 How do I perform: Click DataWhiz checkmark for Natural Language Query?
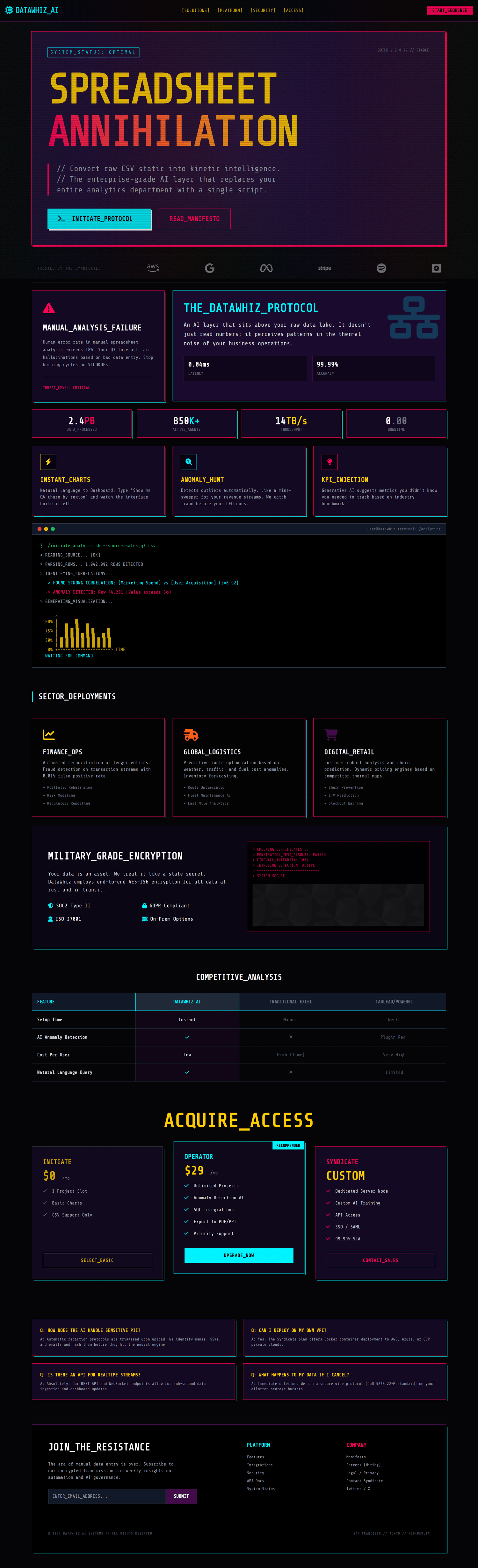[x=187, y=1072]
